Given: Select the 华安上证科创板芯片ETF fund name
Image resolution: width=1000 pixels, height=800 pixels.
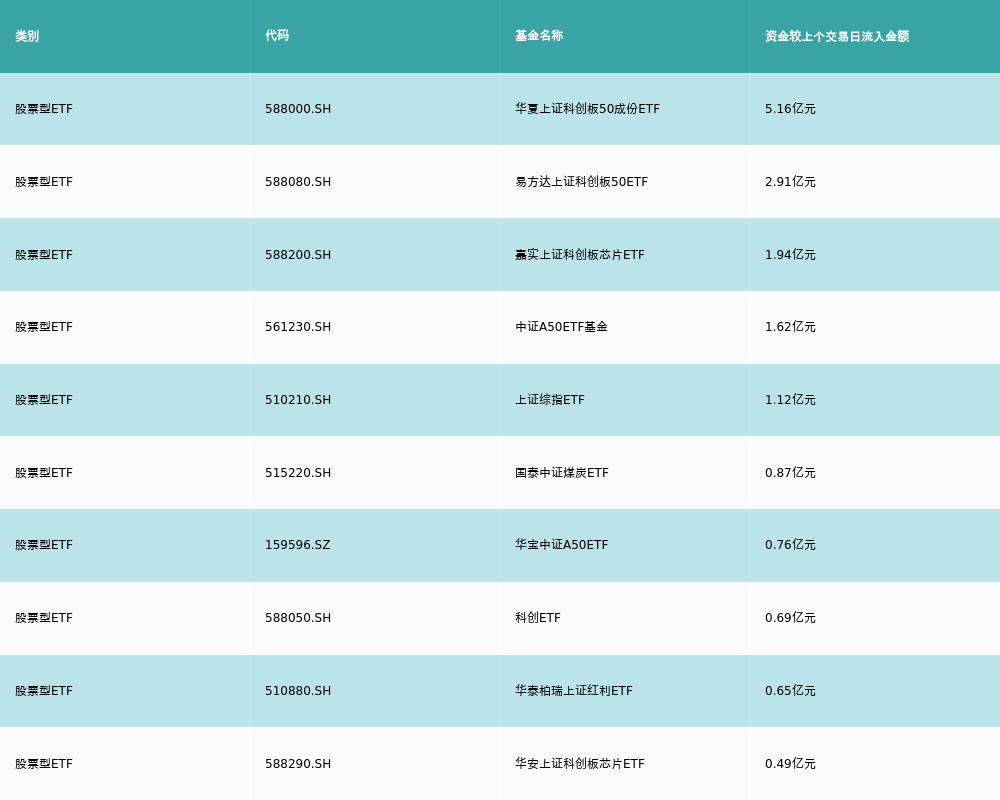Looking at the screenshot, I should tap(580, 764).
